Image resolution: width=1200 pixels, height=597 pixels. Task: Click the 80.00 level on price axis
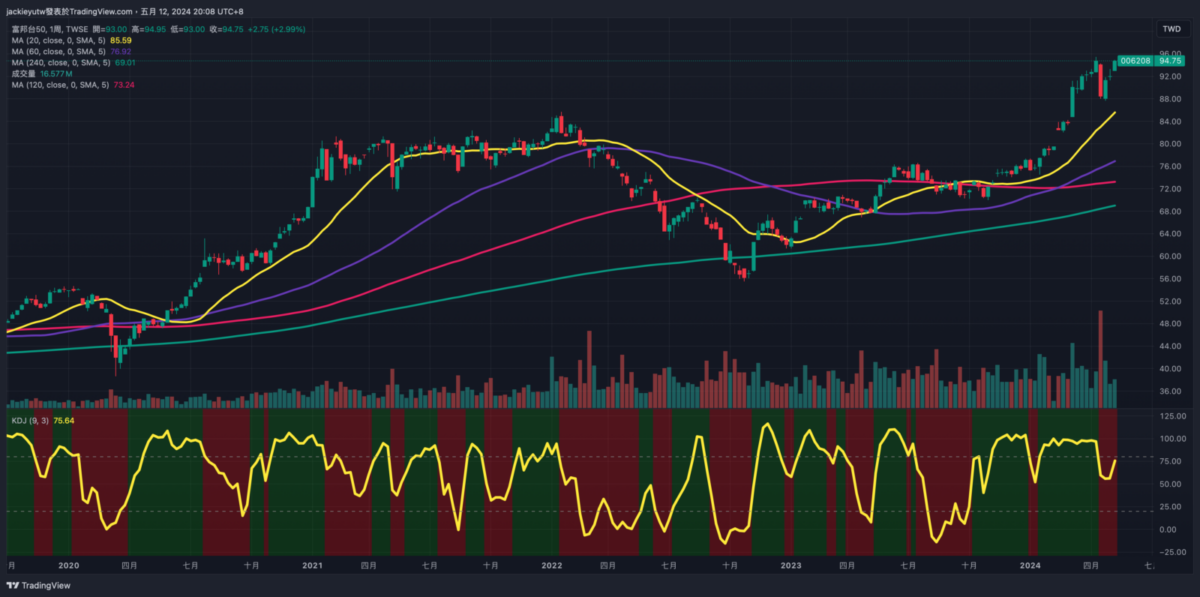1171,144
